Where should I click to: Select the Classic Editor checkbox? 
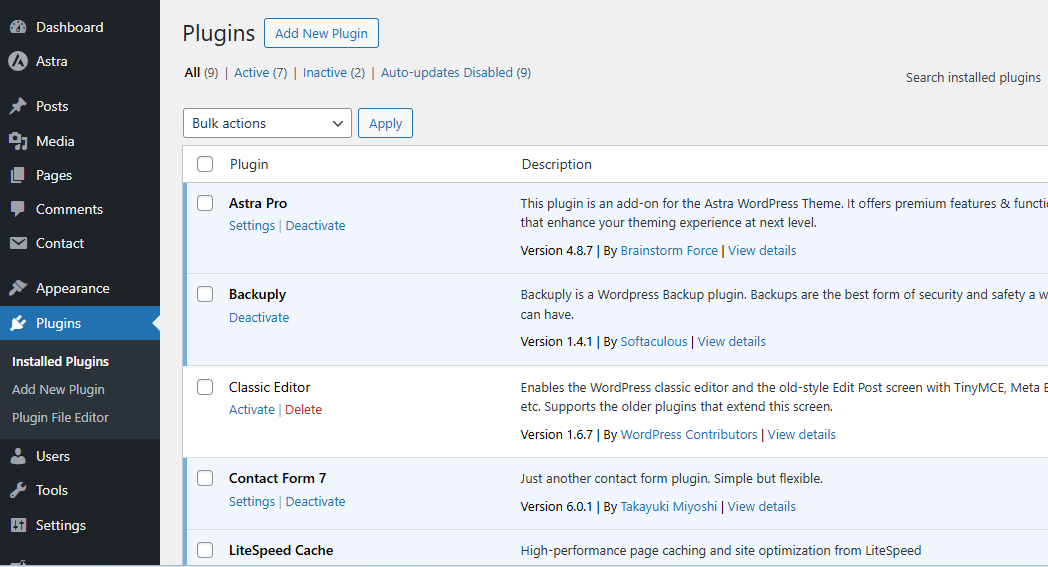click(205, 387)
